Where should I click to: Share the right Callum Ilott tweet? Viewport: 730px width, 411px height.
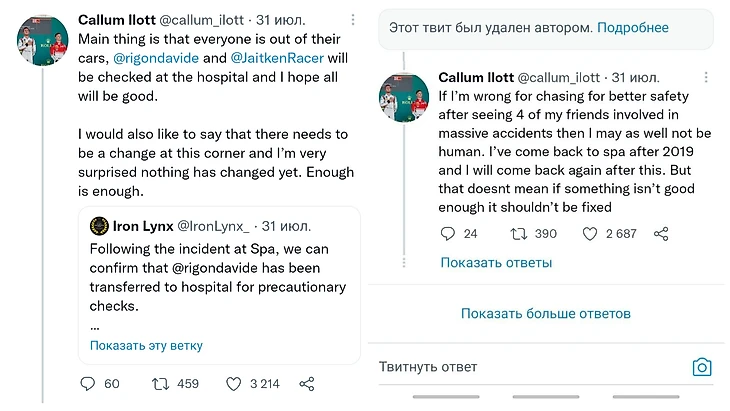(661, 234)
